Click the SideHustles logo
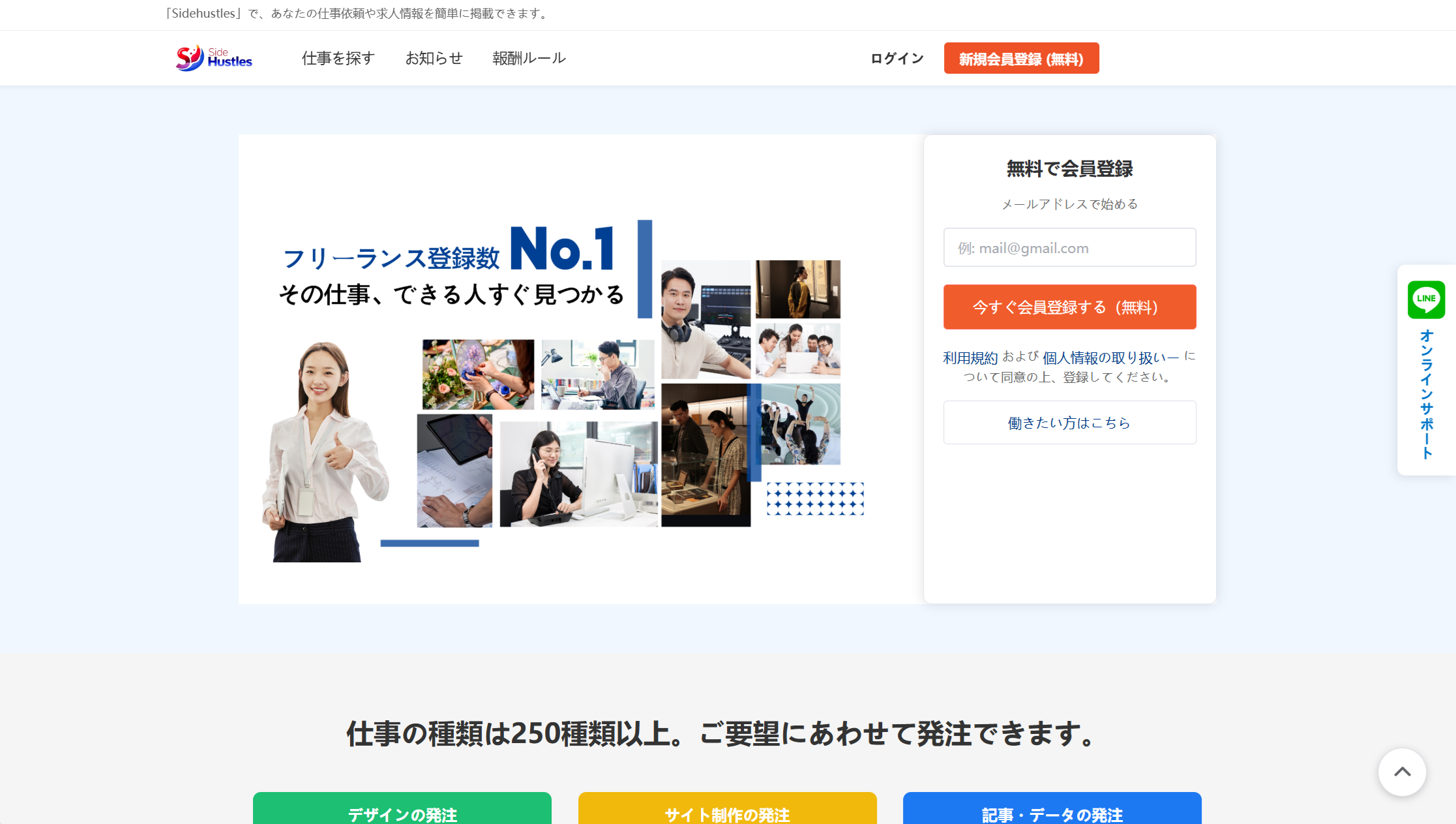 (x=214, y=58)
